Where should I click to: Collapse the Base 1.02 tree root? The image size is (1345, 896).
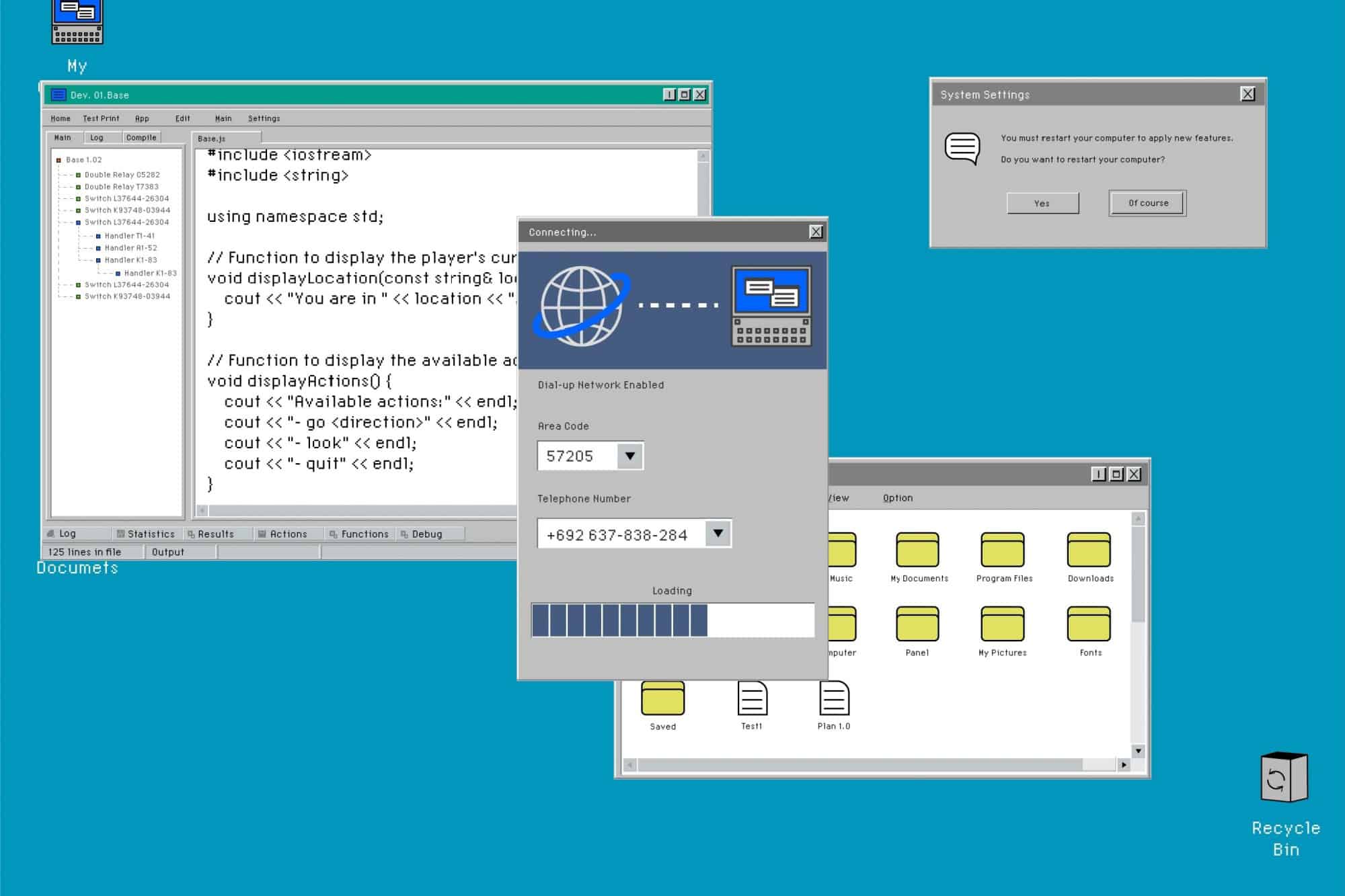(59, 160)
